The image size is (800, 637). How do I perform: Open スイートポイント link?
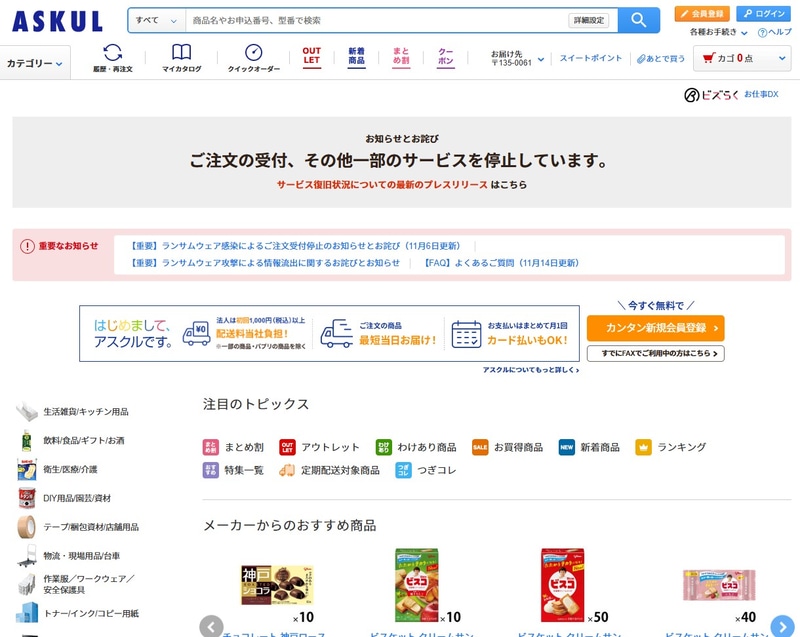[x=590, y=58]
